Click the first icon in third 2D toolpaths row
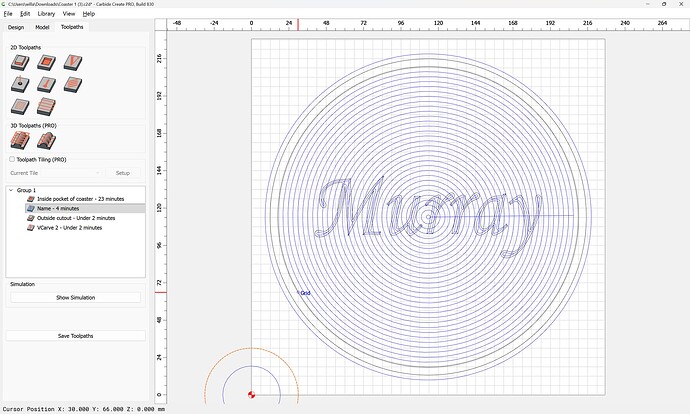This screenshot has height=414, width=690. click(x=20, y=107)
